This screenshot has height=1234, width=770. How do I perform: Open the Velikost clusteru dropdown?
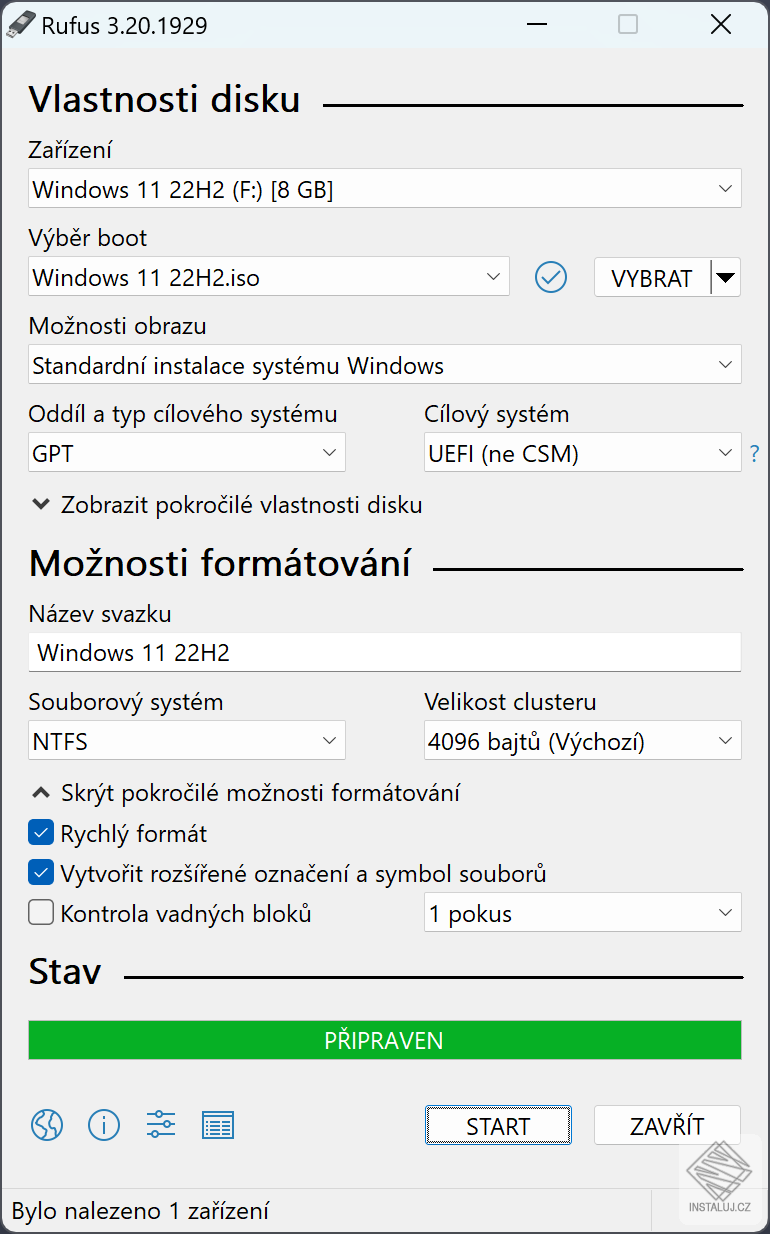[x=582, y=741]
